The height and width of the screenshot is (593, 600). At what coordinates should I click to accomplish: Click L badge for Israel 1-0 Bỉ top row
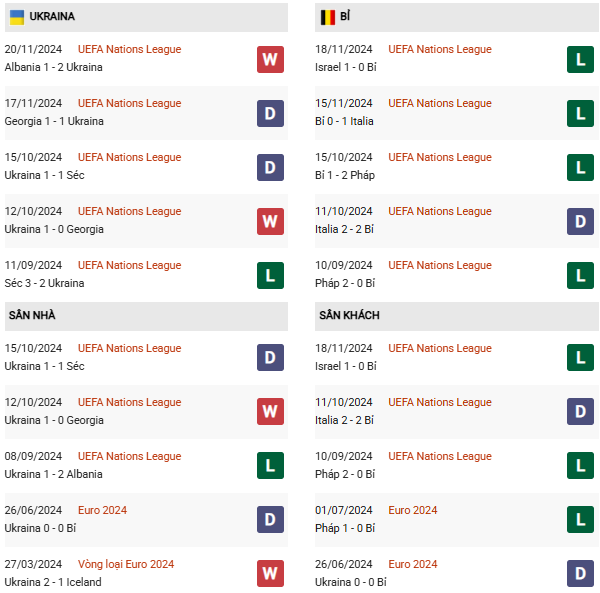pyautogui.click(x=580, y=59)
